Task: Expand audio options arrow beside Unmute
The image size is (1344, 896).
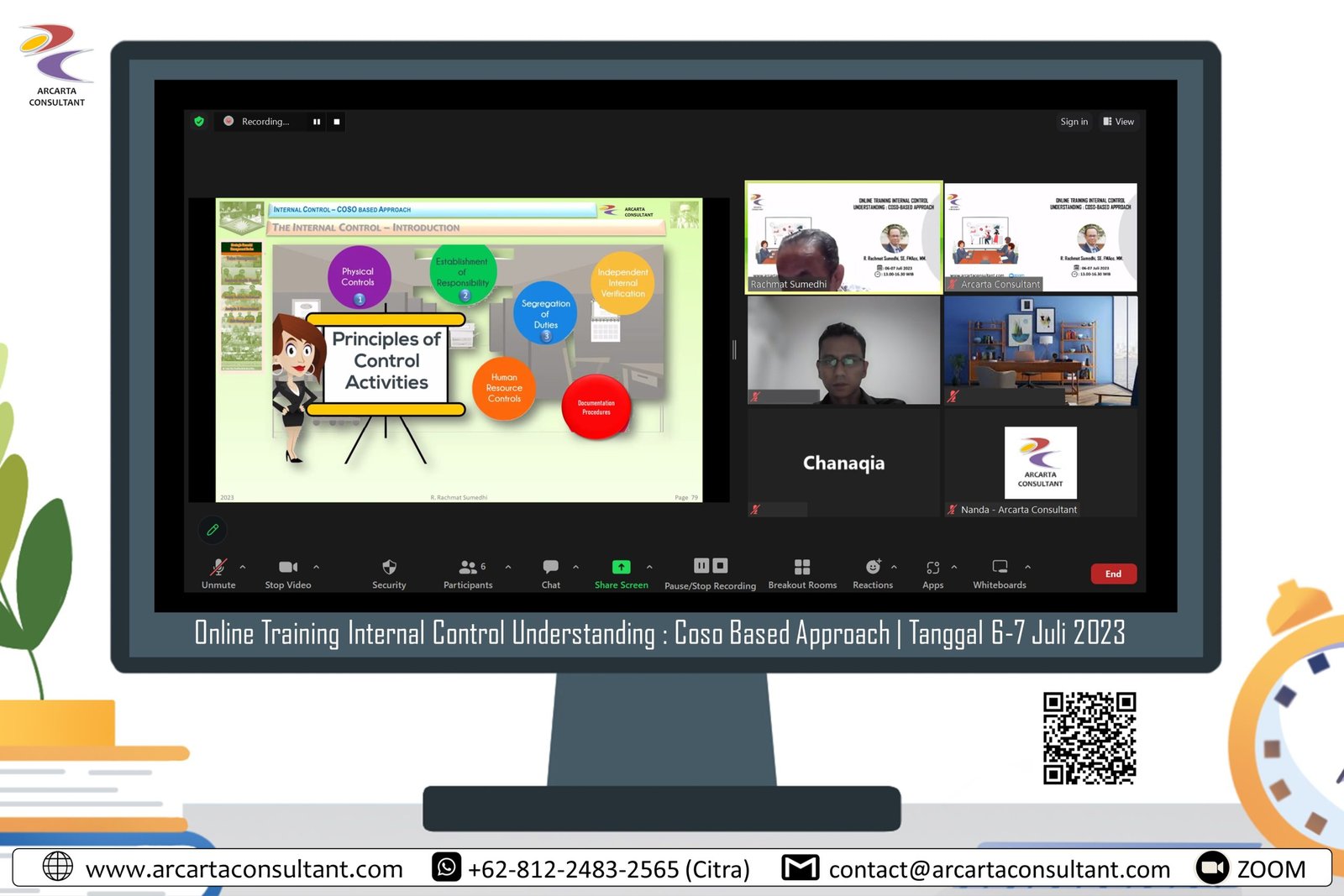Action: click(x=243, y=567)
